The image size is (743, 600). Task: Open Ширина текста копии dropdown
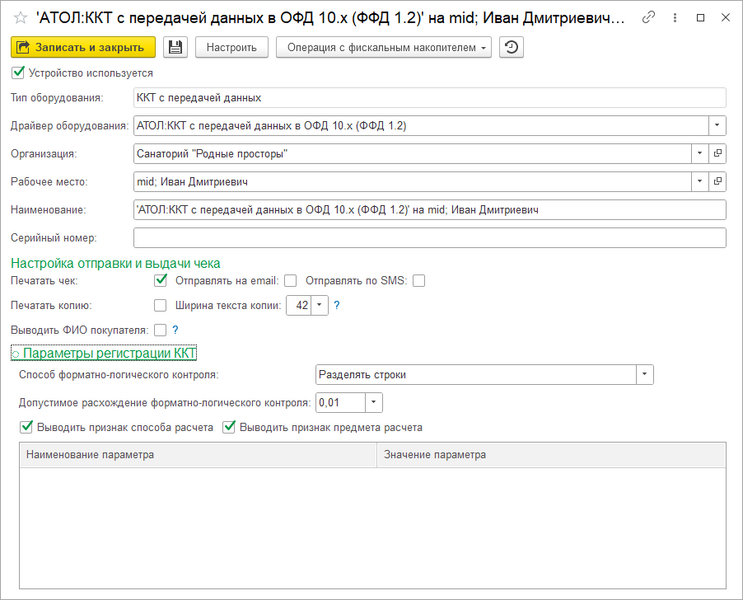pyautogui.click(x=319, y=305)
